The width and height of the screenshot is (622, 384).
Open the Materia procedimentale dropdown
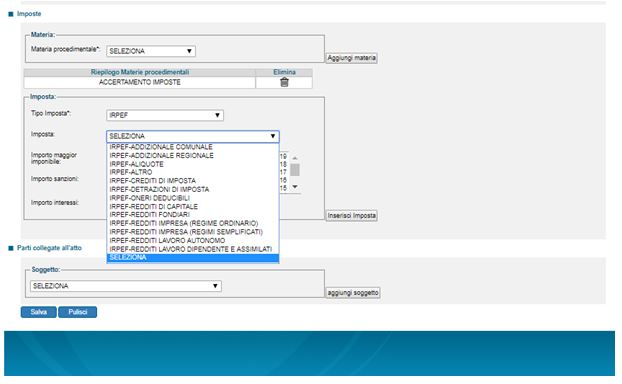point(151,51)
